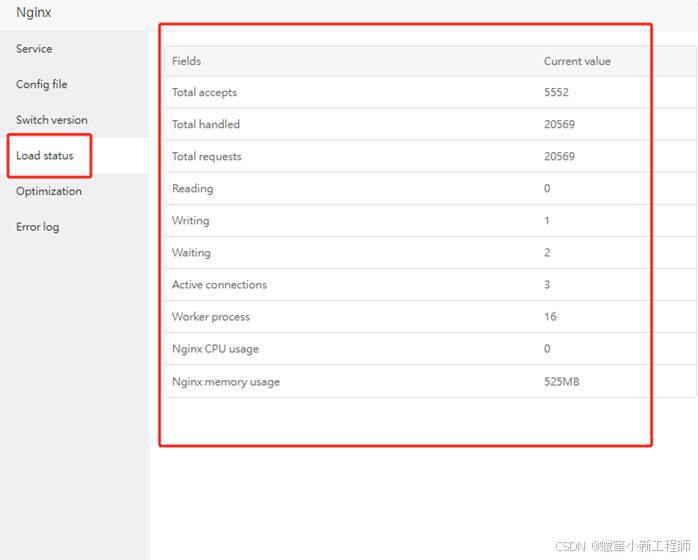
Task: Open the Error log tab
Action: pyautogui.click(x=37, y=227)
